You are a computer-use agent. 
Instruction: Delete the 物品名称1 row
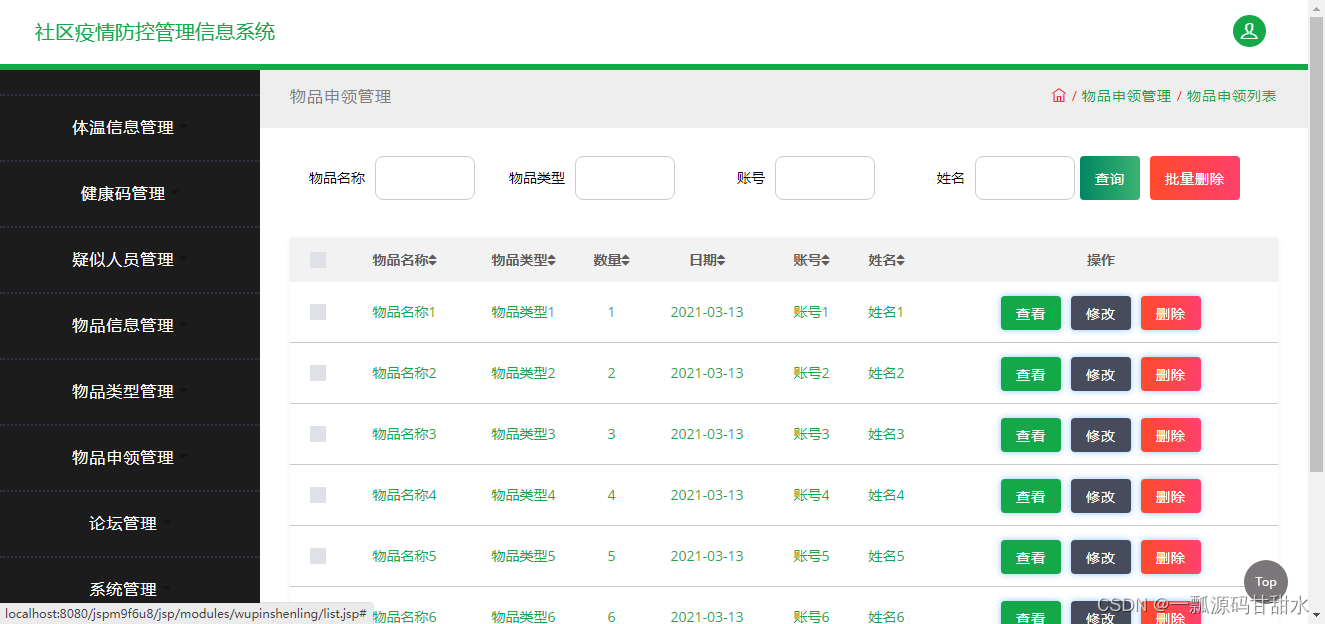pos(1171,313)
